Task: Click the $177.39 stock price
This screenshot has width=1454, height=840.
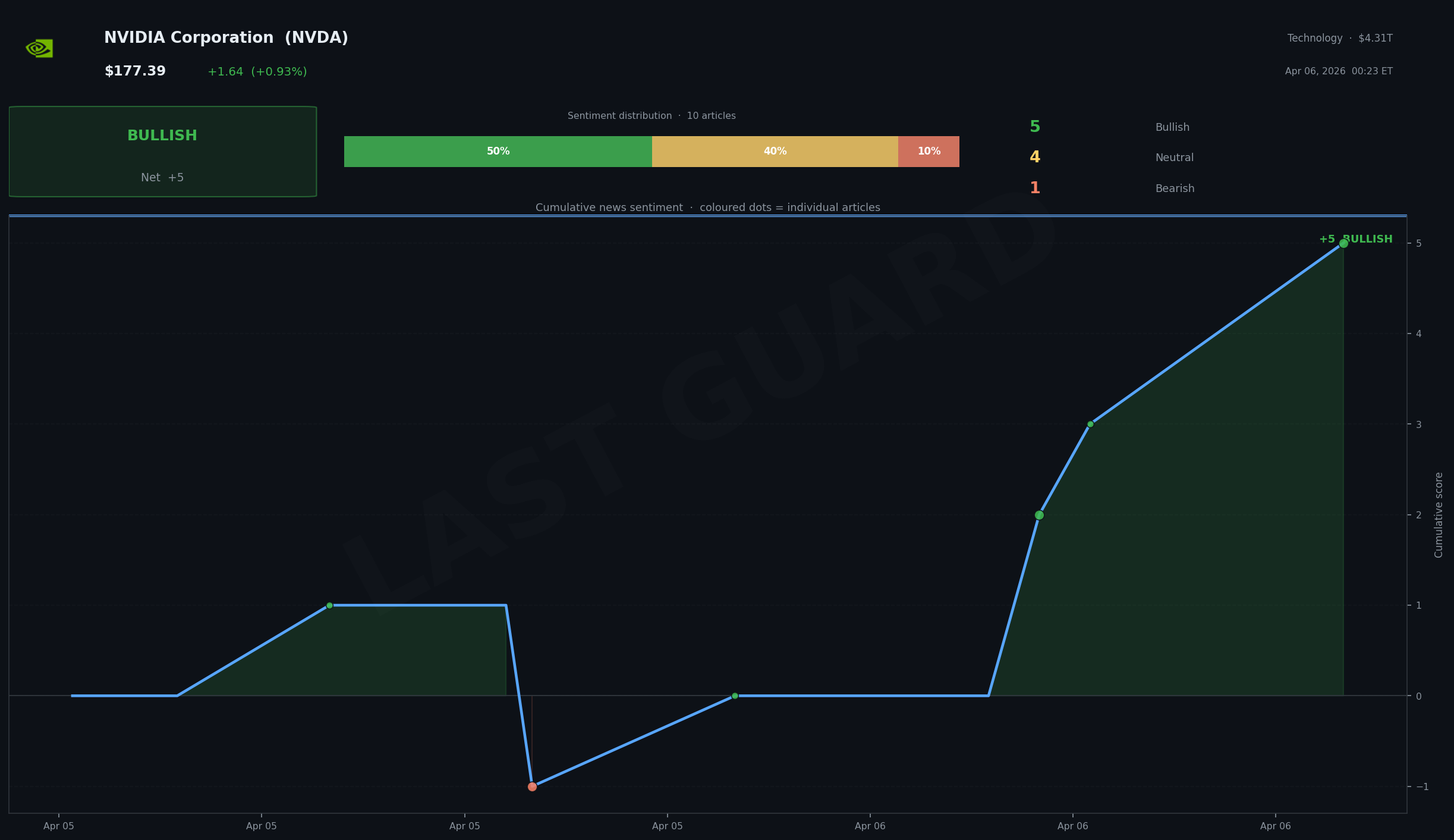Action: pos(135,71)
